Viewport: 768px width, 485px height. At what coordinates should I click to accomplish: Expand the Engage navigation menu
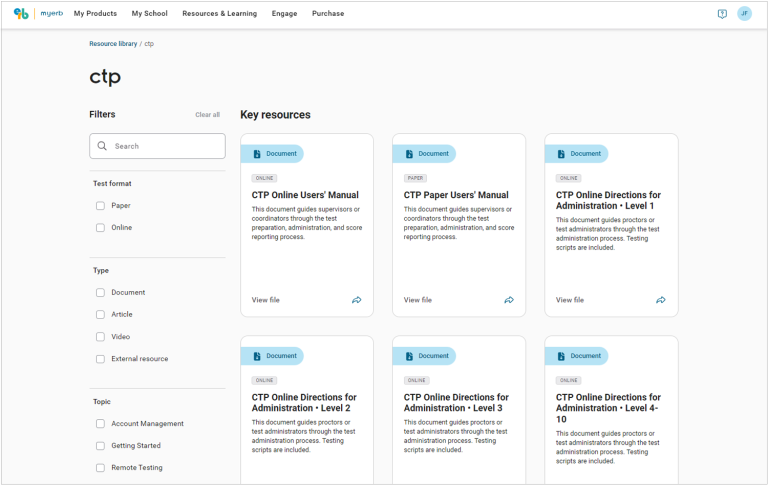[x=284, y=14]
